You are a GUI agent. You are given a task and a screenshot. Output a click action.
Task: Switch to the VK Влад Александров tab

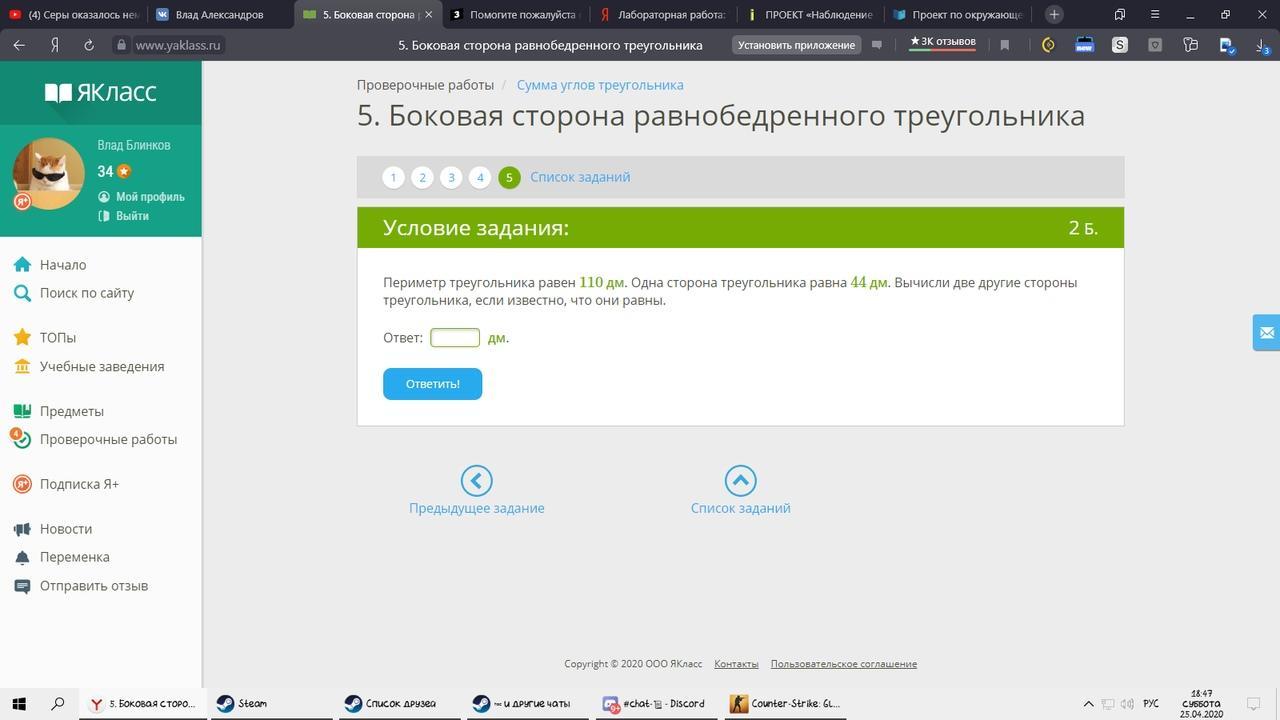click(220, 15)
